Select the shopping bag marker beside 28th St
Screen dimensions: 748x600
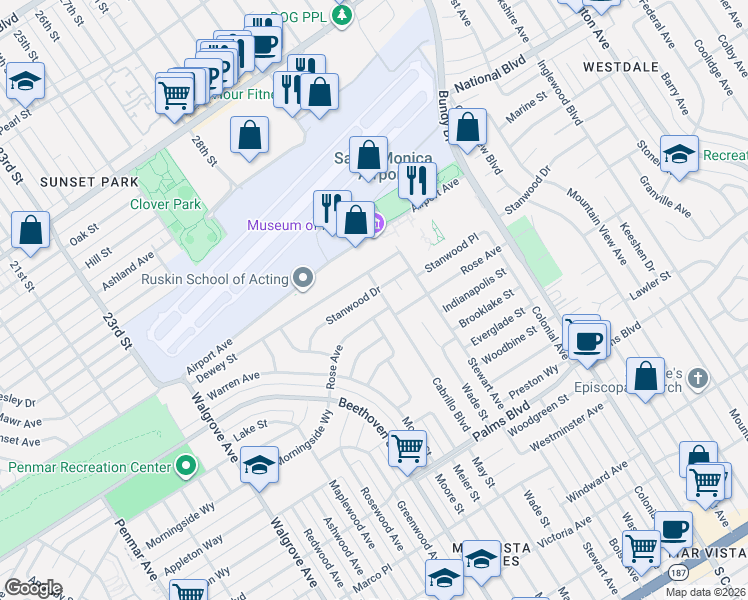coord(249,136)
